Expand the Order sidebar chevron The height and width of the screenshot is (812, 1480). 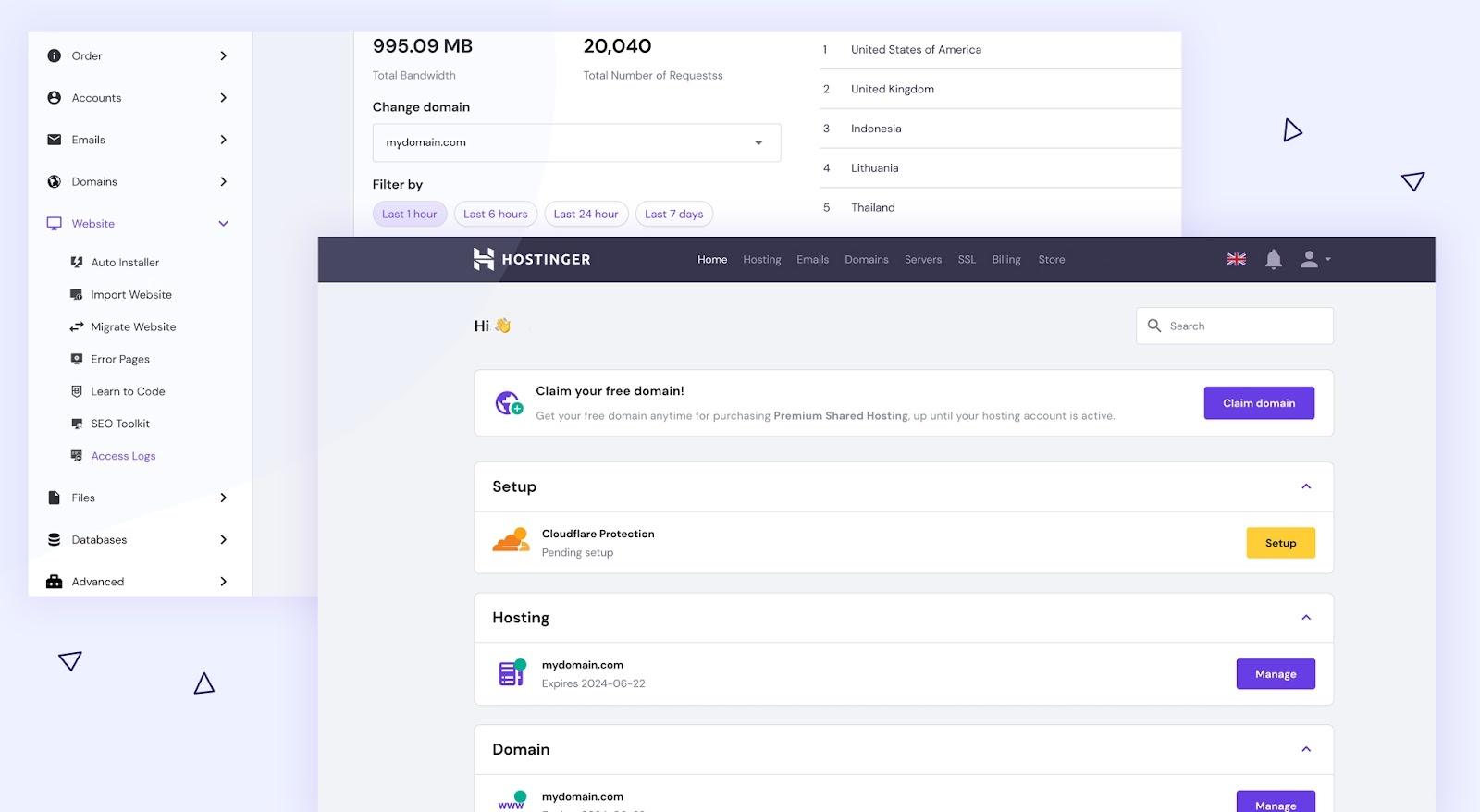tap(223, 55)
